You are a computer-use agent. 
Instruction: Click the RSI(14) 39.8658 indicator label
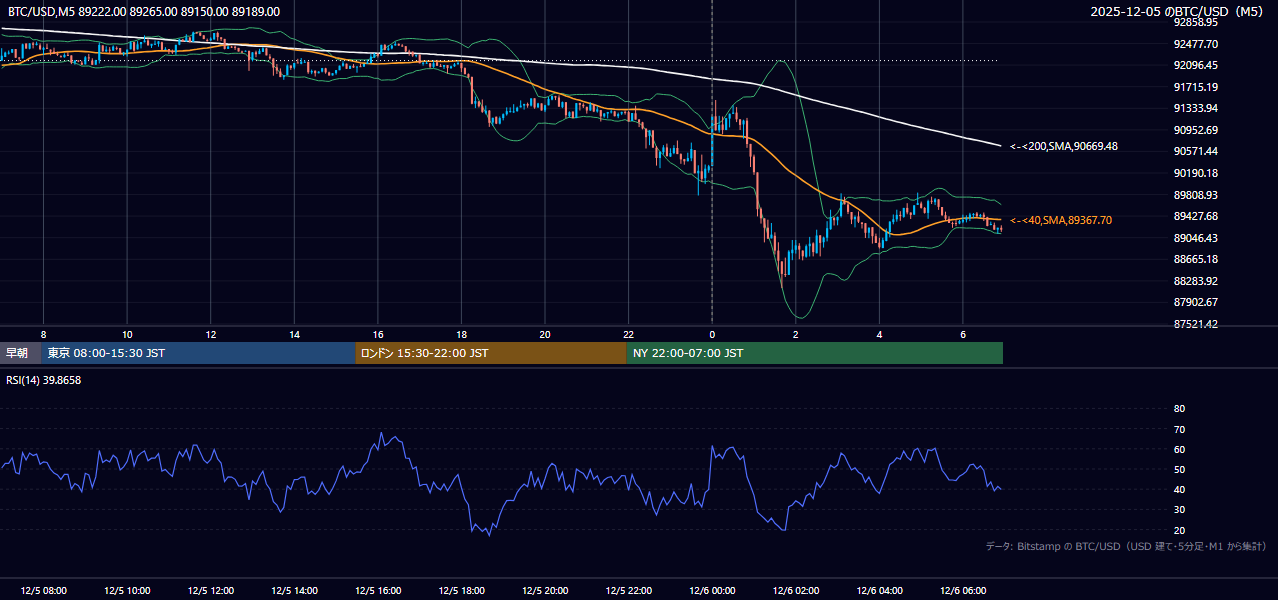click(x=44, y=380)
